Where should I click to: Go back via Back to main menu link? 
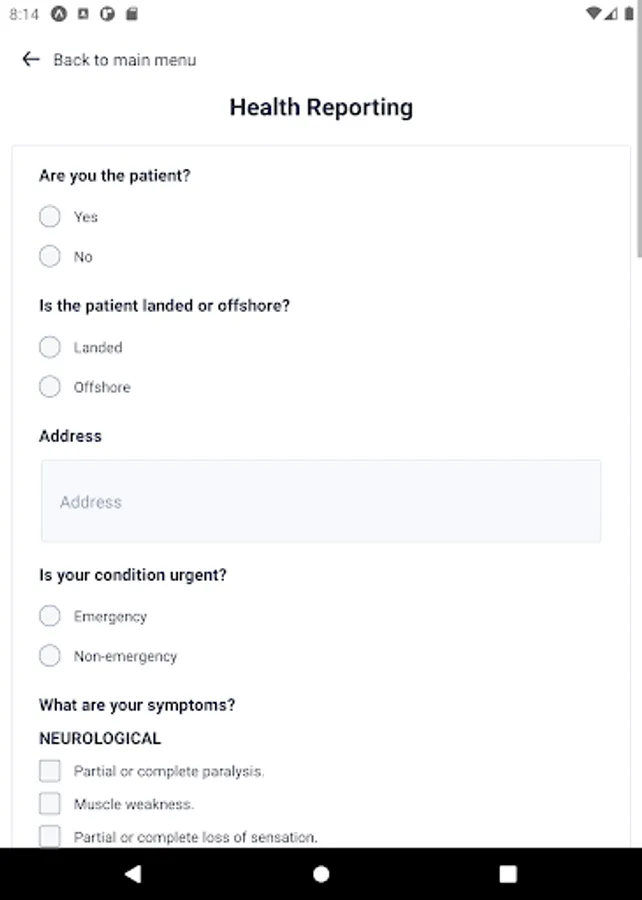(124, 60)
